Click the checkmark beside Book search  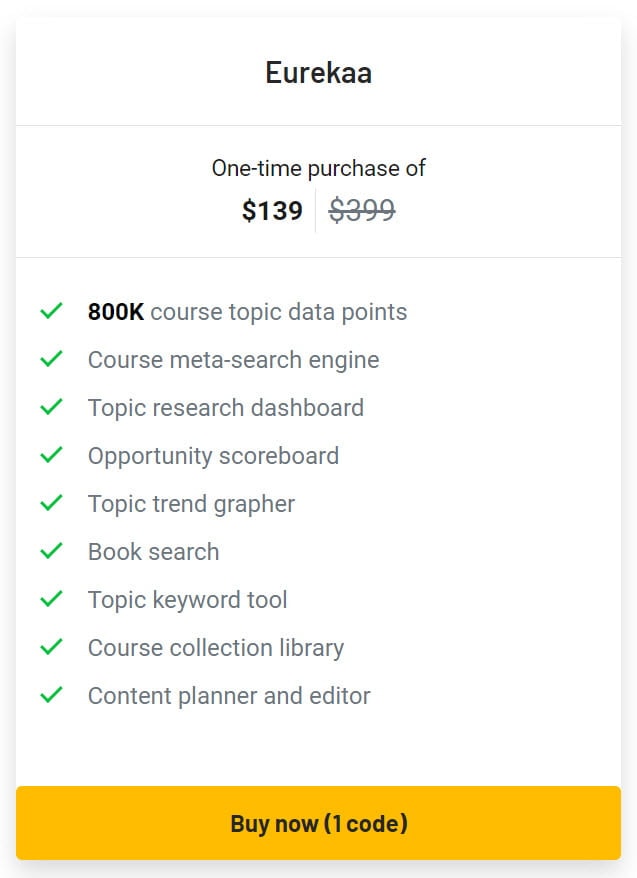pyautogui.click(x=51, y=551)
